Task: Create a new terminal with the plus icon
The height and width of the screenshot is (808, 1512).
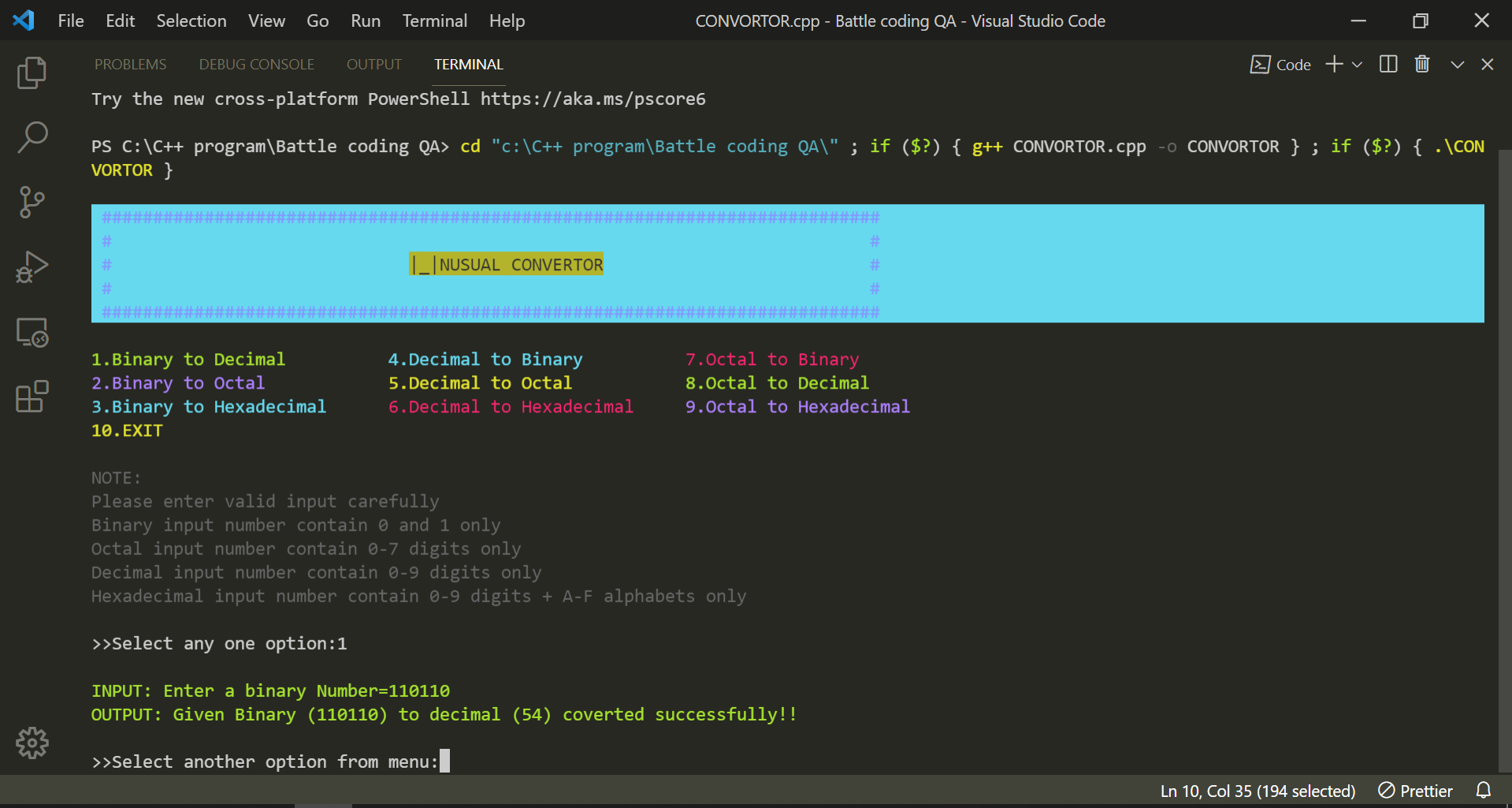Action: (1333, 64)
